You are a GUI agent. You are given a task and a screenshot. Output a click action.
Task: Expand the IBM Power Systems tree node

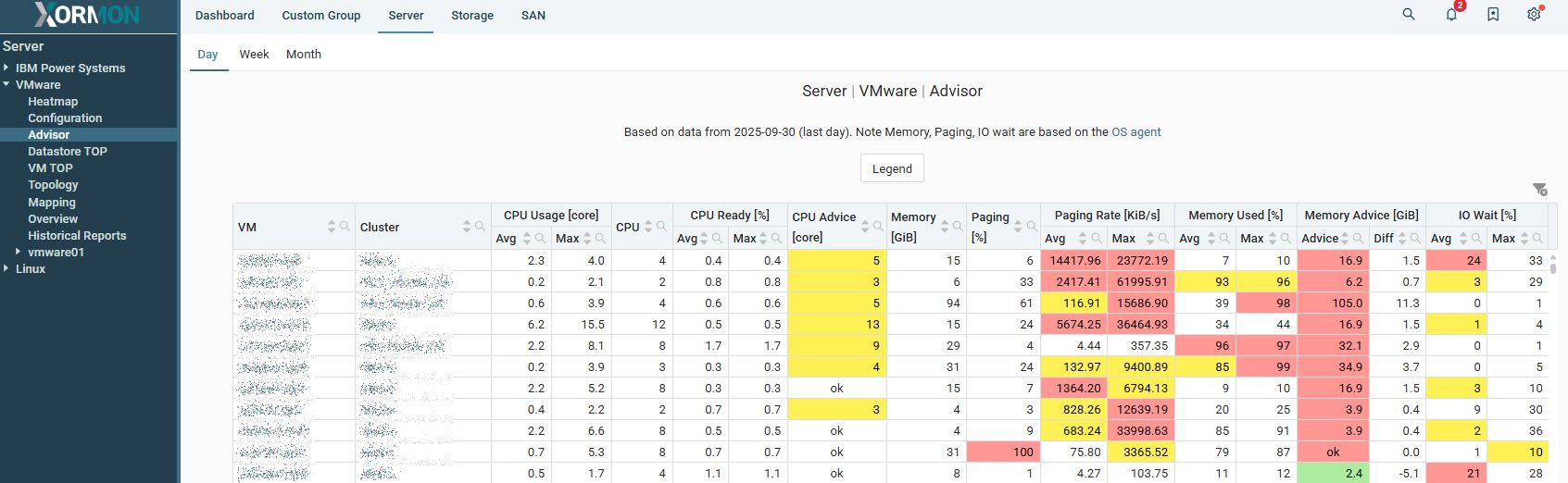[6, 68]
